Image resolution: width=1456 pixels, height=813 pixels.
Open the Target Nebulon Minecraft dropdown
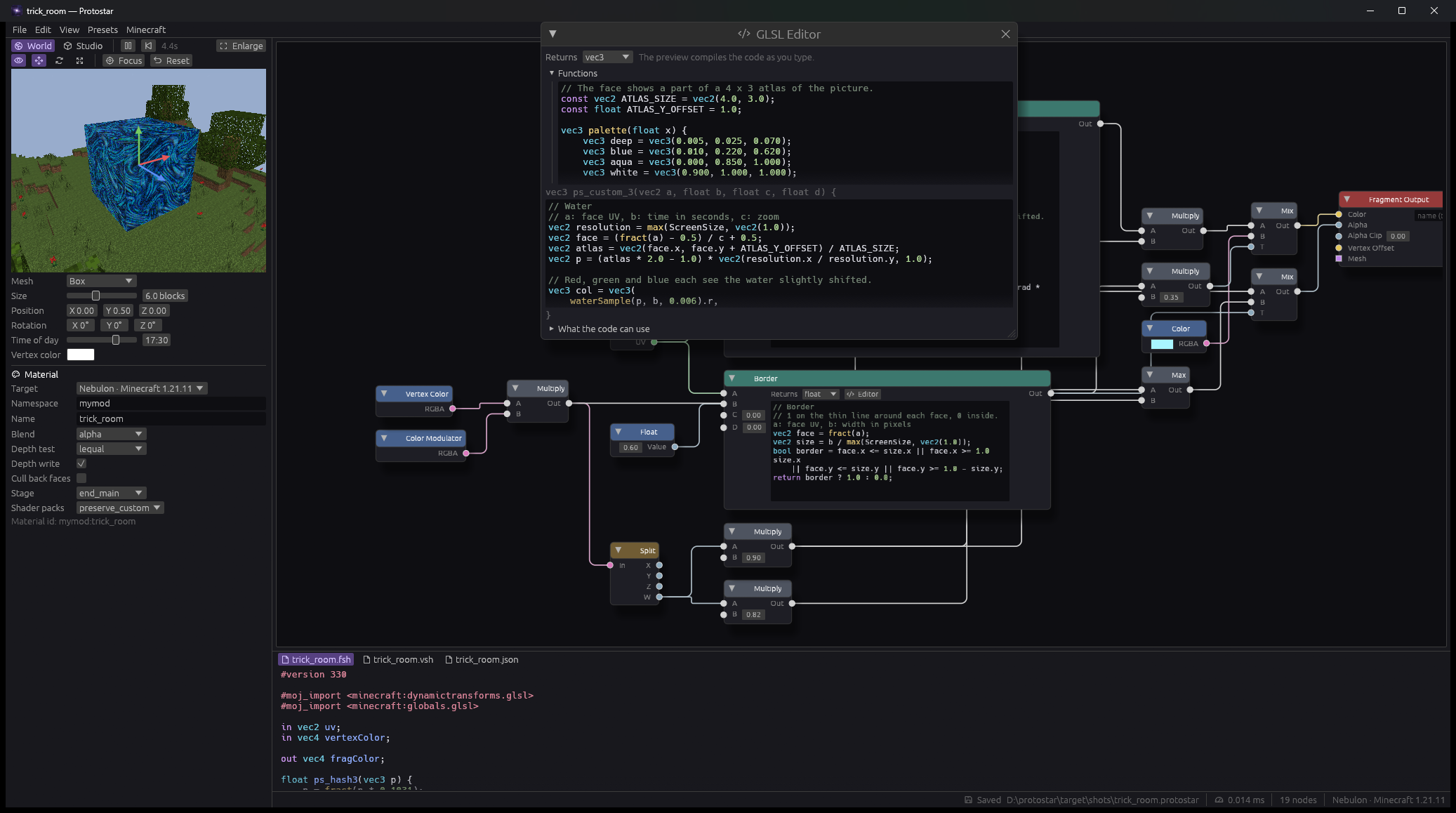pyautogui.click(x=142, y=388)
